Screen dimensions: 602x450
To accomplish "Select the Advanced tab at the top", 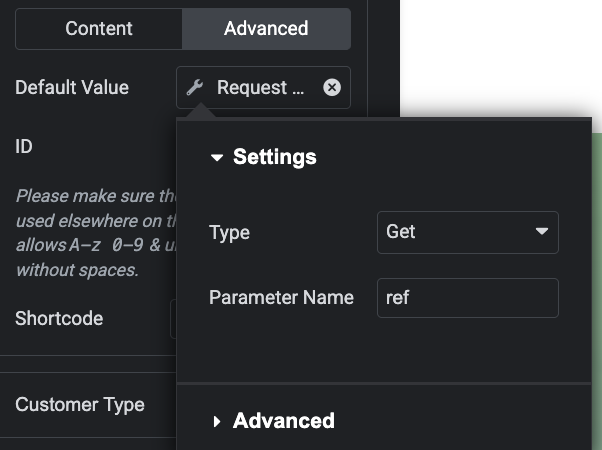I will (x=266, y=29).
